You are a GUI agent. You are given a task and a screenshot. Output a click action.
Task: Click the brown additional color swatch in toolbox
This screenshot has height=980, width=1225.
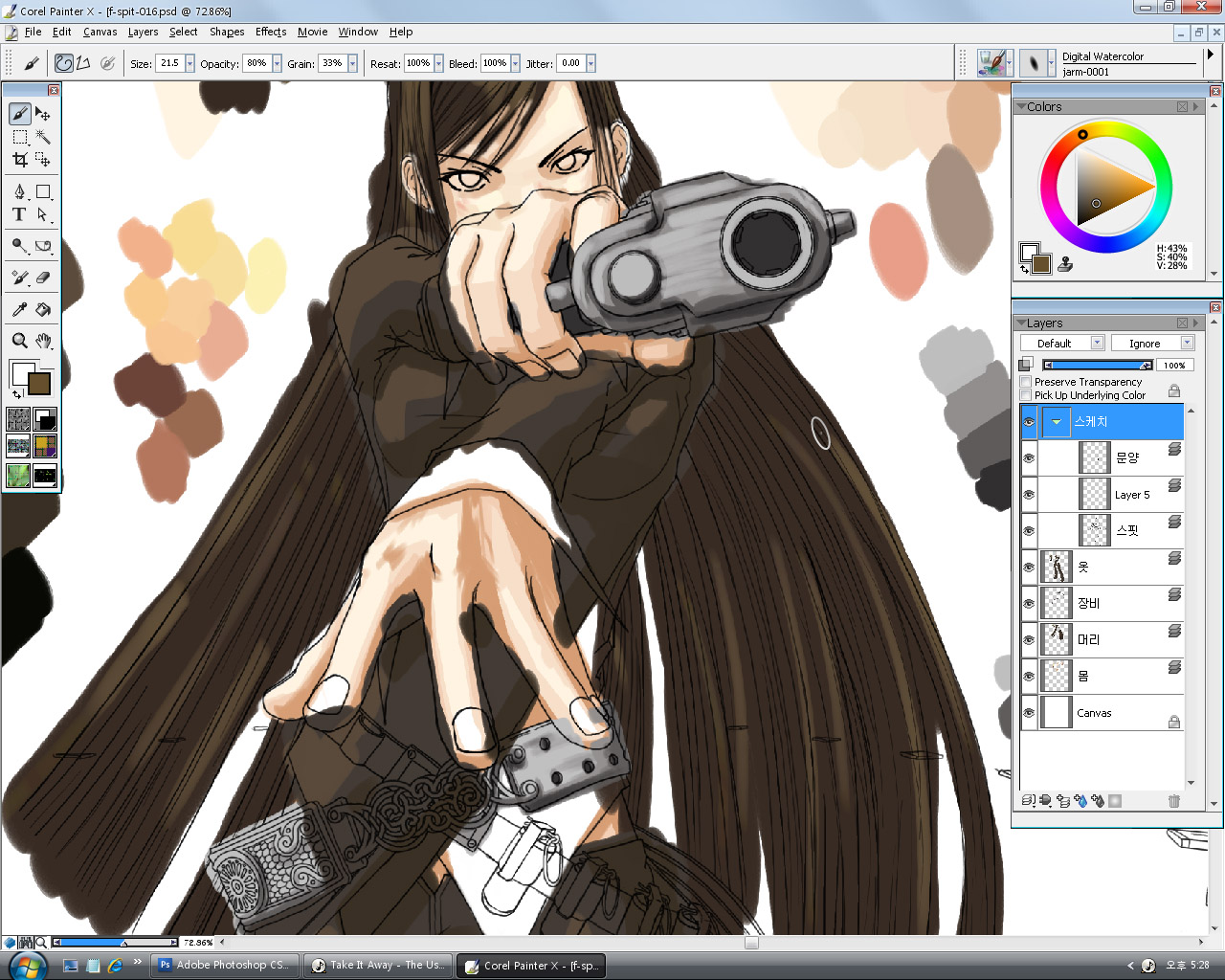pos(39,384)
